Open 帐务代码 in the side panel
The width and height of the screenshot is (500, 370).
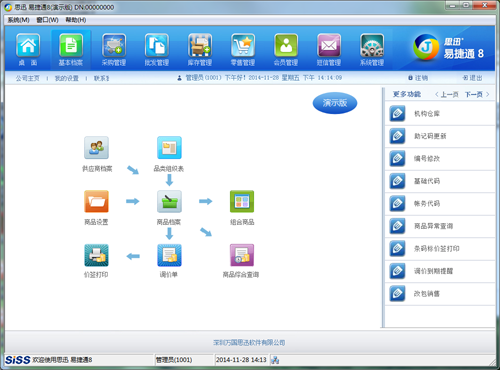(x=440, y=203)
